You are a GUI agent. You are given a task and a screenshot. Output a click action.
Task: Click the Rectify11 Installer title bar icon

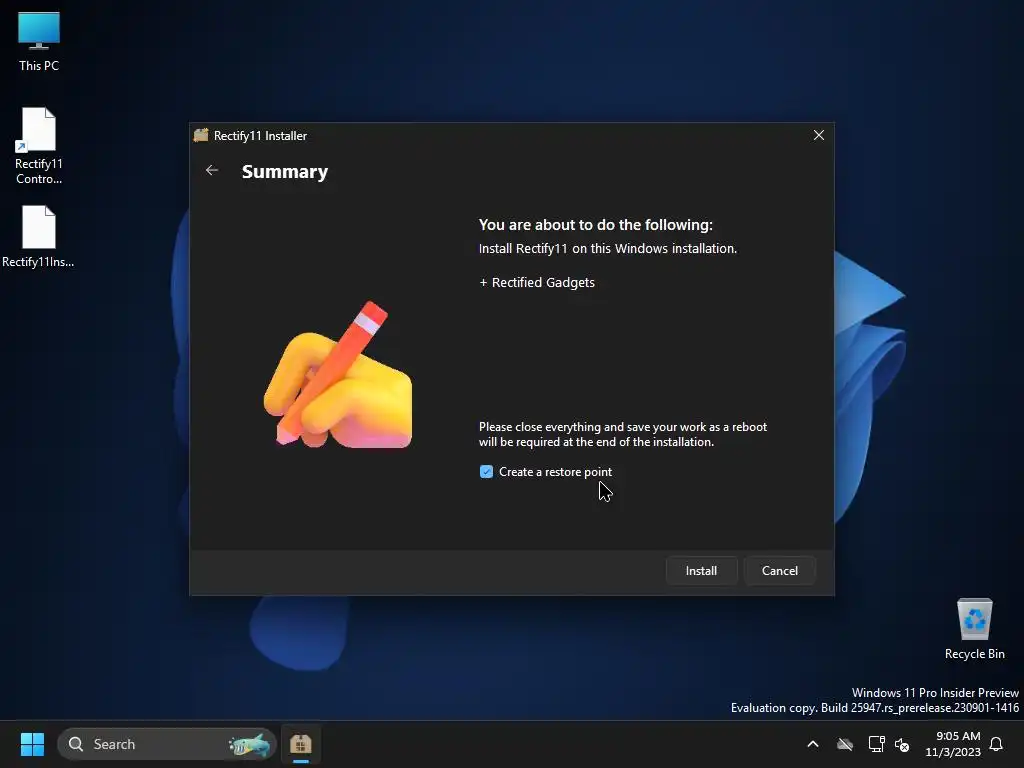click(x=201, y=135)
